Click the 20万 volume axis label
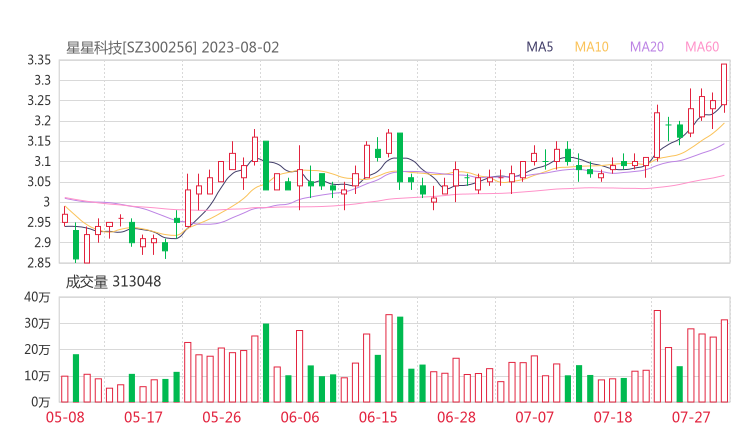740x440 pixels. pos(37,350)
